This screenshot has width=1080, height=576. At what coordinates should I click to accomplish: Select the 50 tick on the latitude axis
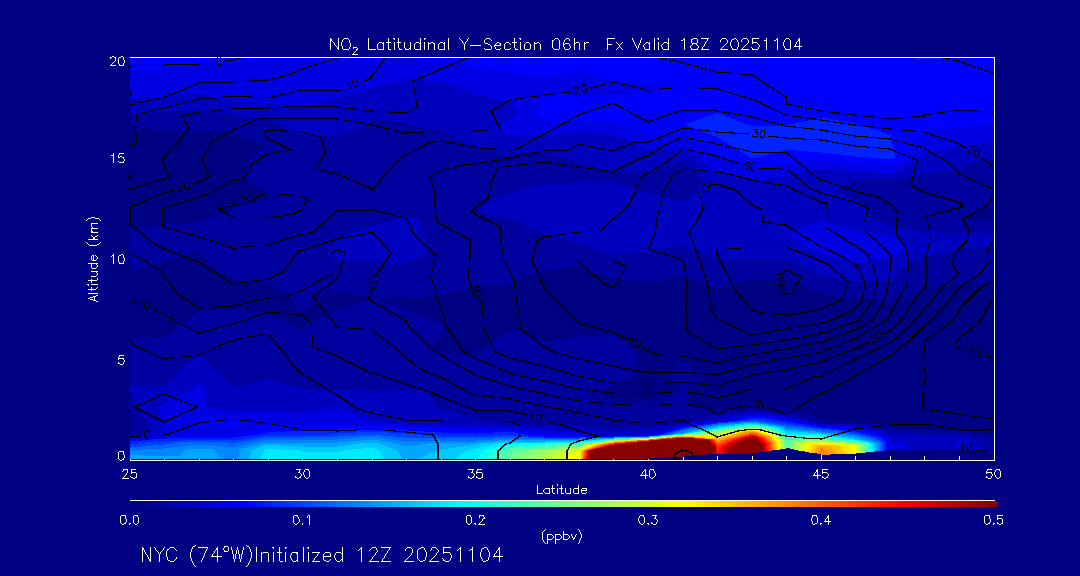coord(993,473)
